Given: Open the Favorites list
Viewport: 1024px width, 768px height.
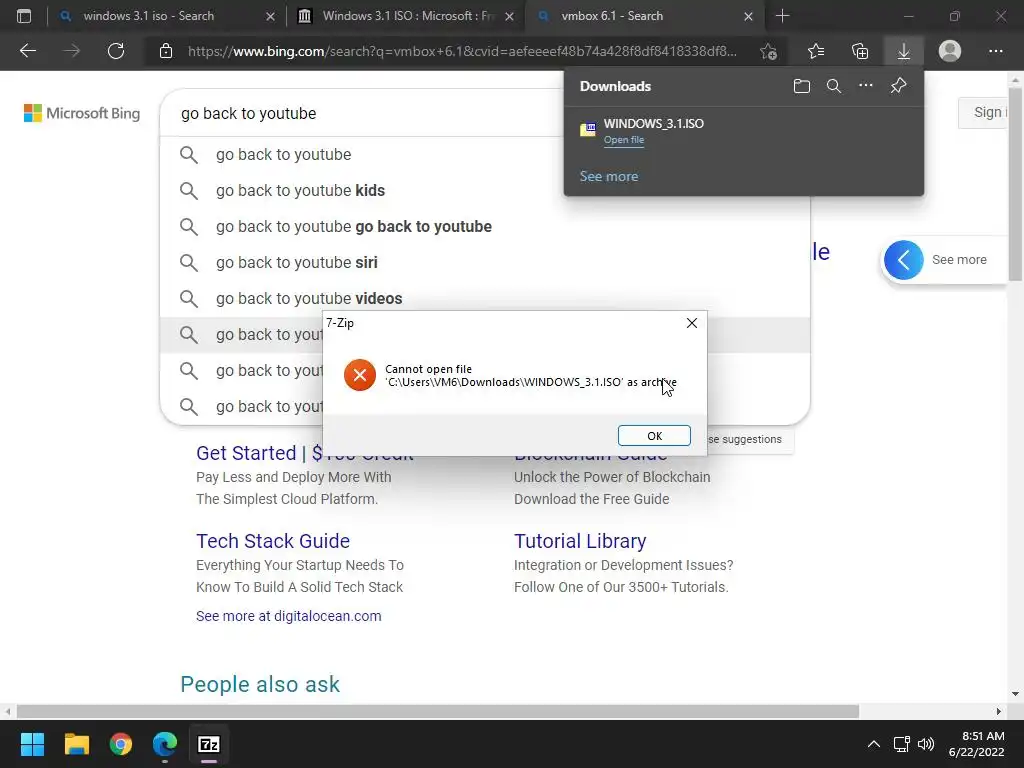Looking at the screenshot, I should 816,51.
